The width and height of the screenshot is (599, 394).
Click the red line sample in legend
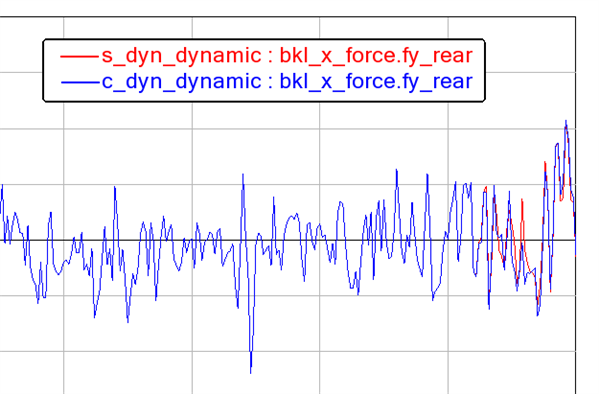click(x=79, y=57)
